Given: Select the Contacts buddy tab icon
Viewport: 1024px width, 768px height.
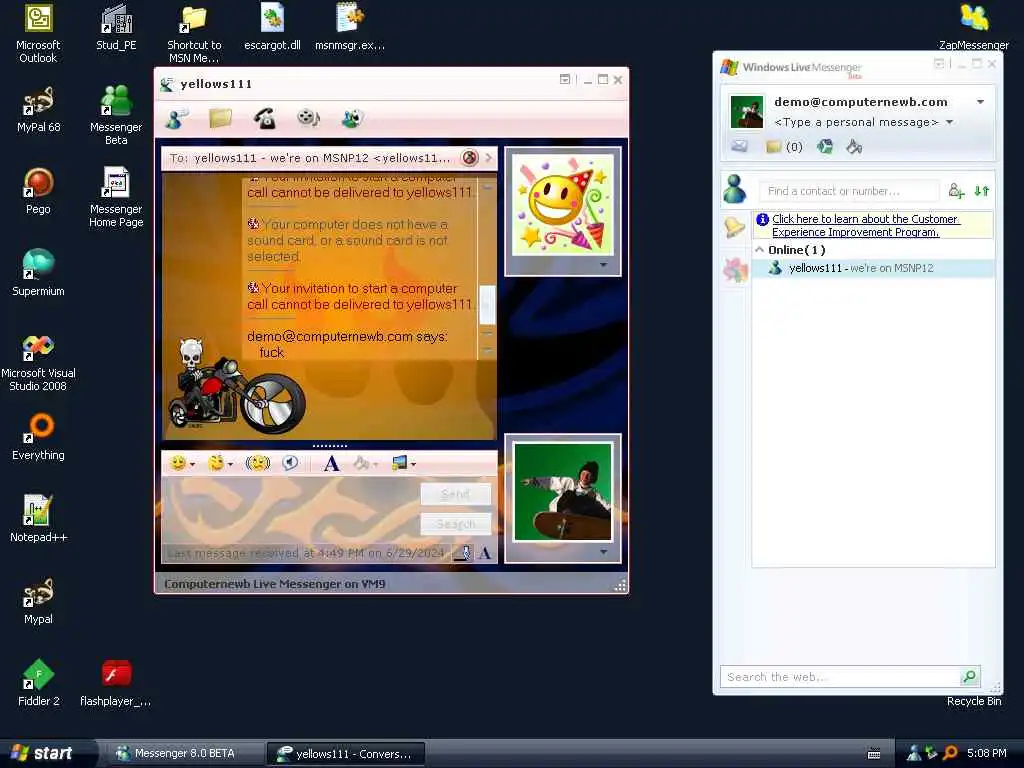Looking at the screenshot, I should tap(735, 189).
